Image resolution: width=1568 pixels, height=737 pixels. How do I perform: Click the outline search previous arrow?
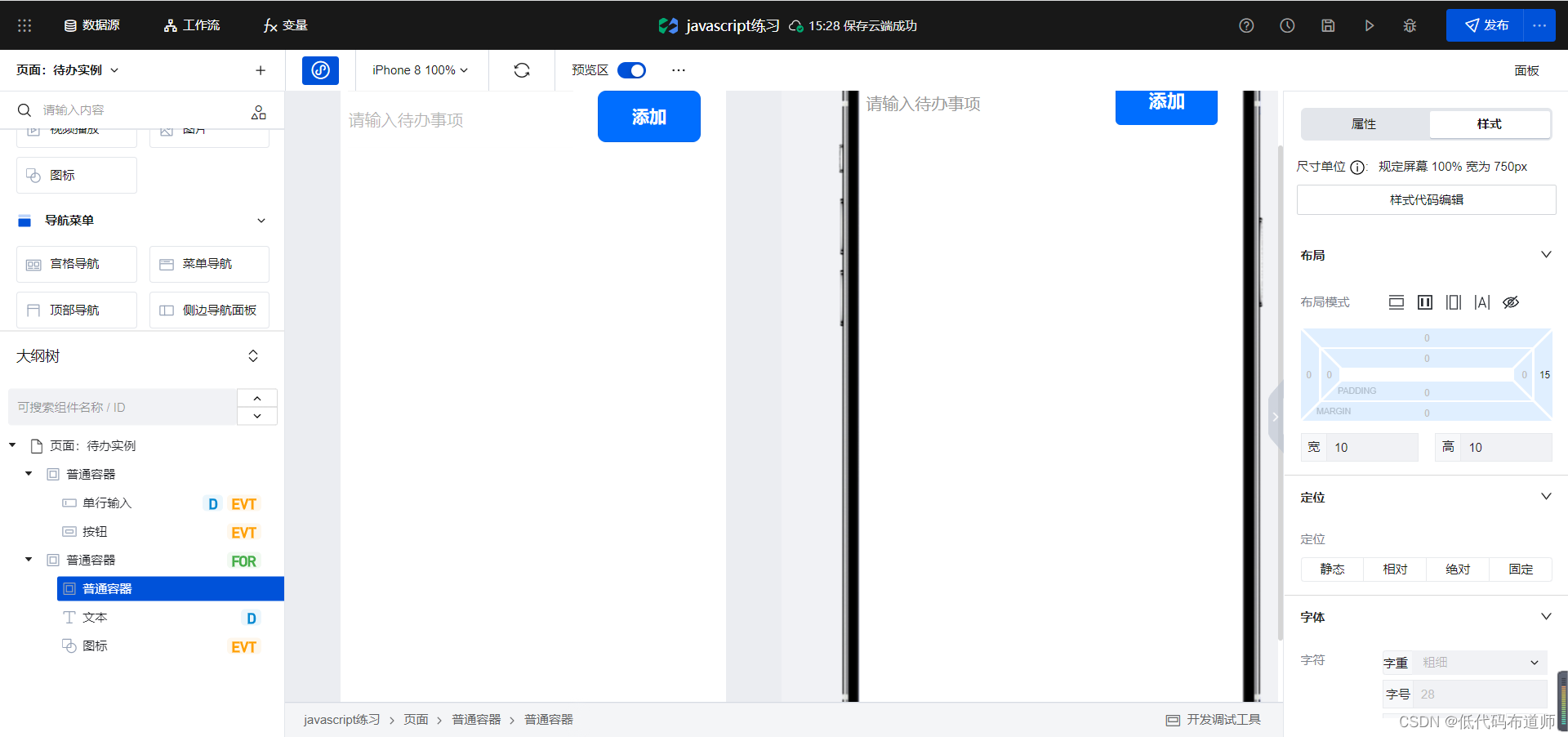coord(257,398)
